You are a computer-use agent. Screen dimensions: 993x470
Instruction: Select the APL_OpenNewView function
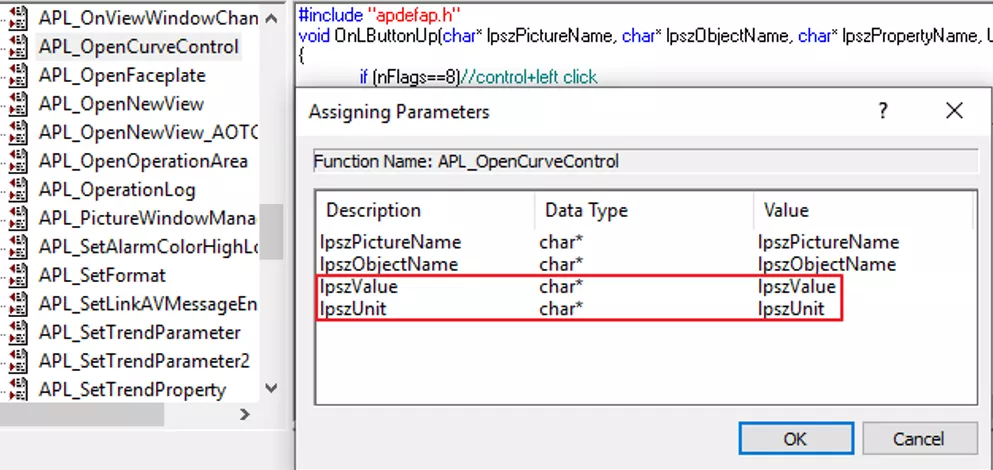click(122, 104)
